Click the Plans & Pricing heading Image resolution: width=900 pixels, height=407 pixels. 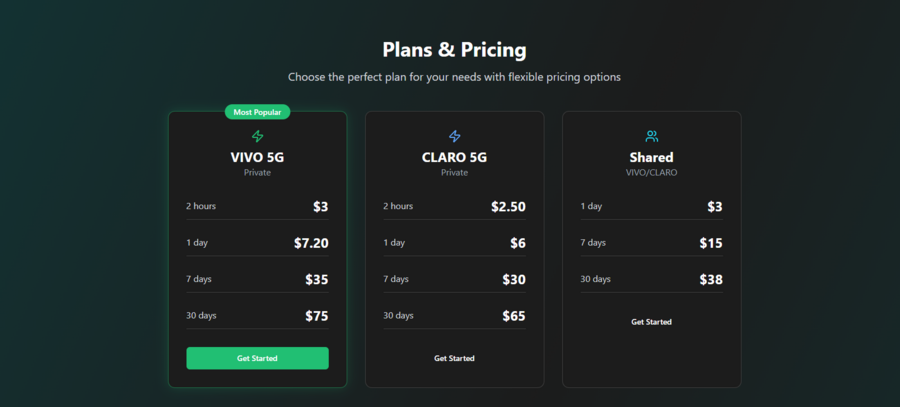coord(455,50)
